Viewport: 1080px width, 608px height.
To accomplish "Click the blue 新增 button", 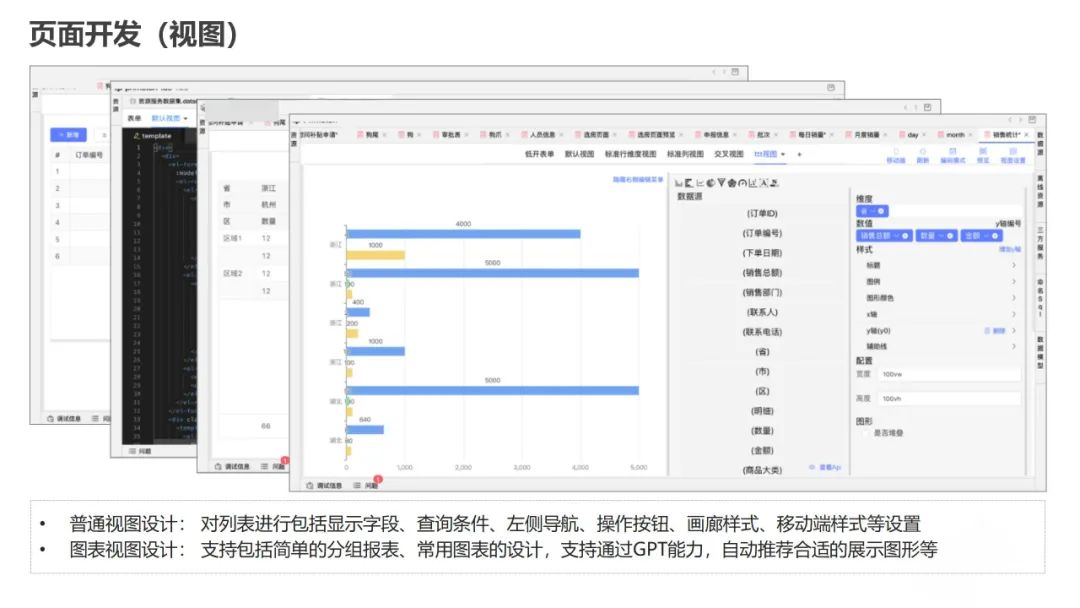I will click(68, 135).
